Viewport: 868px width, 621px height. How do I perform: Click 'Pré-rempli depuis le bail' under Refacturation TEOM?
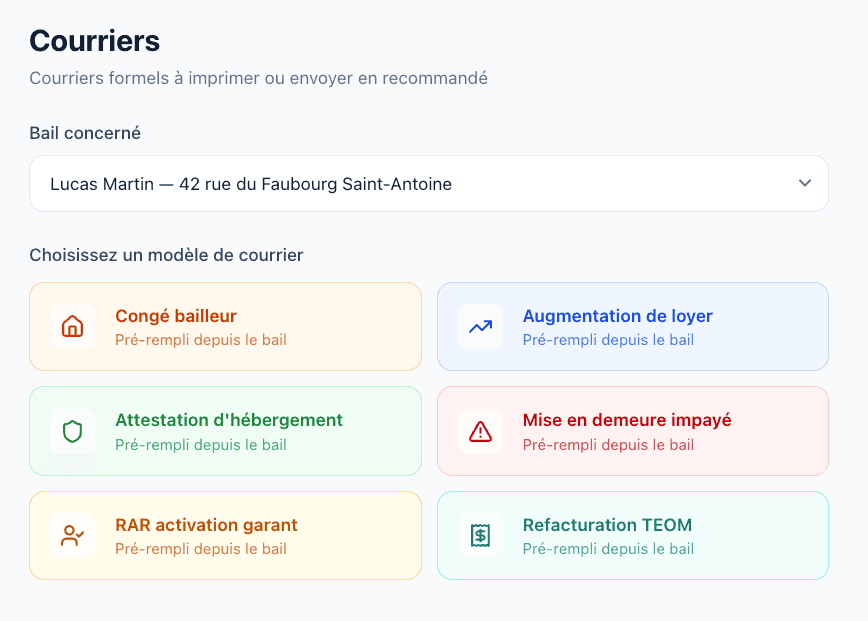(x=608, y=549)
